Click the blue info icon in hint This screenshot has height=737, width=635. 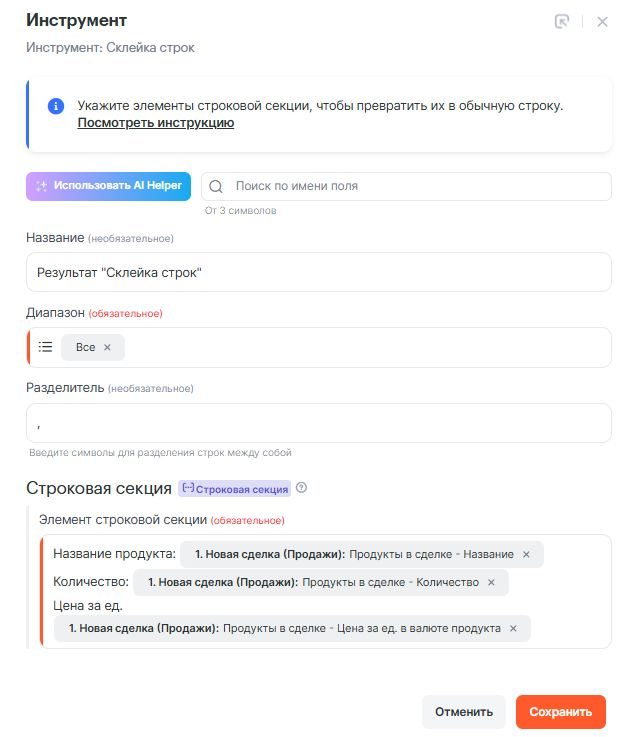coord(56,106)
